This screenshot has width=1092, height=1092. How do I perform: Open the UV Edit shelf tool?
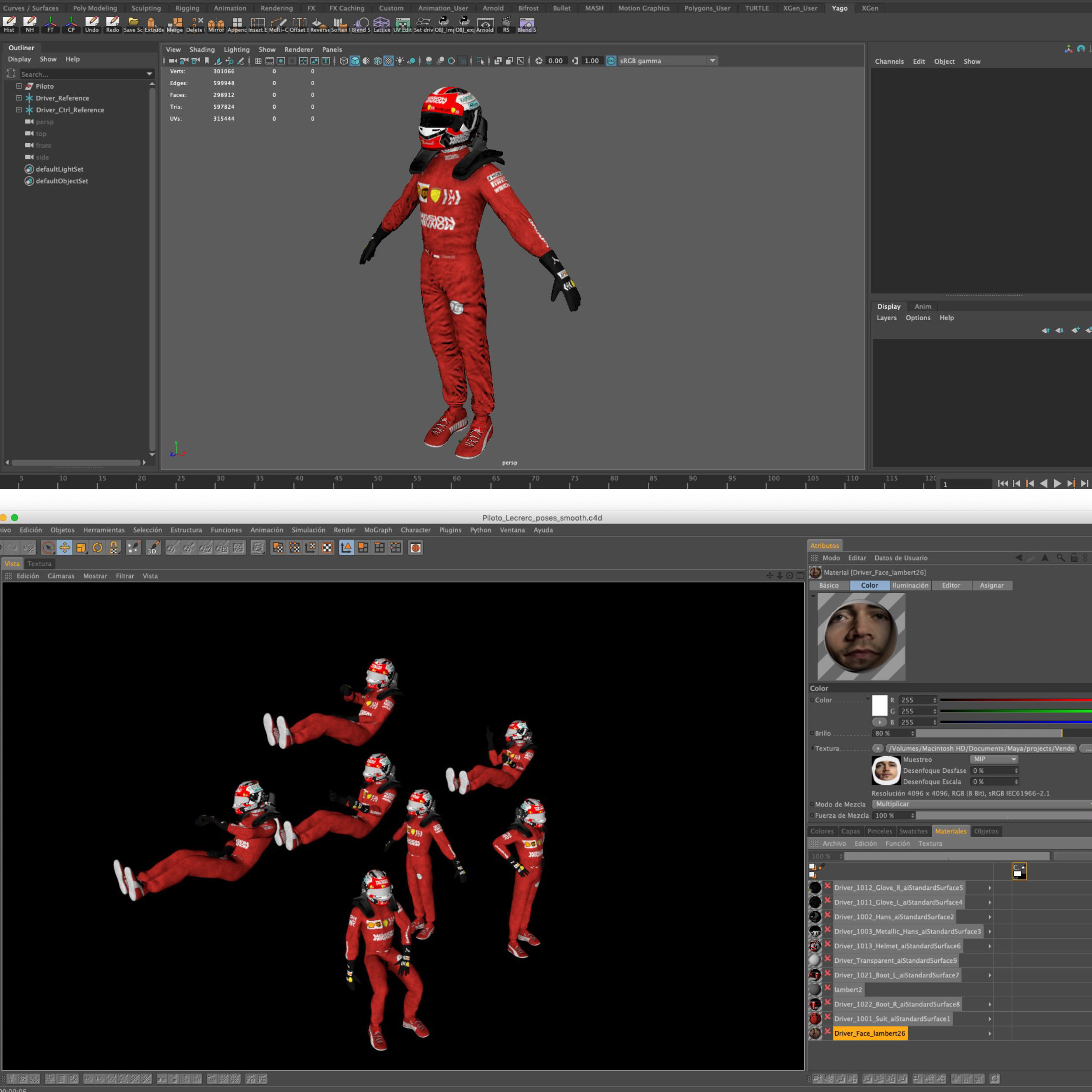click(402, 24)
